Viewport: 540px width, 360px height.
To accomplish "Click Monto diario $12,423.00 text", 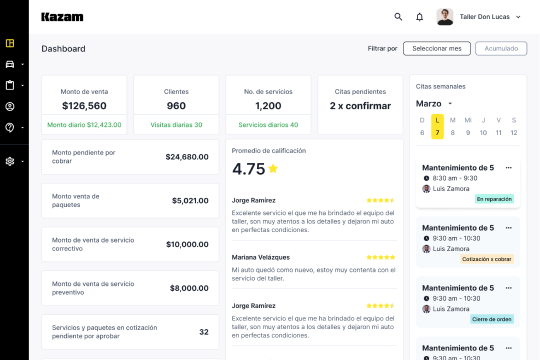I will (84, 125).
